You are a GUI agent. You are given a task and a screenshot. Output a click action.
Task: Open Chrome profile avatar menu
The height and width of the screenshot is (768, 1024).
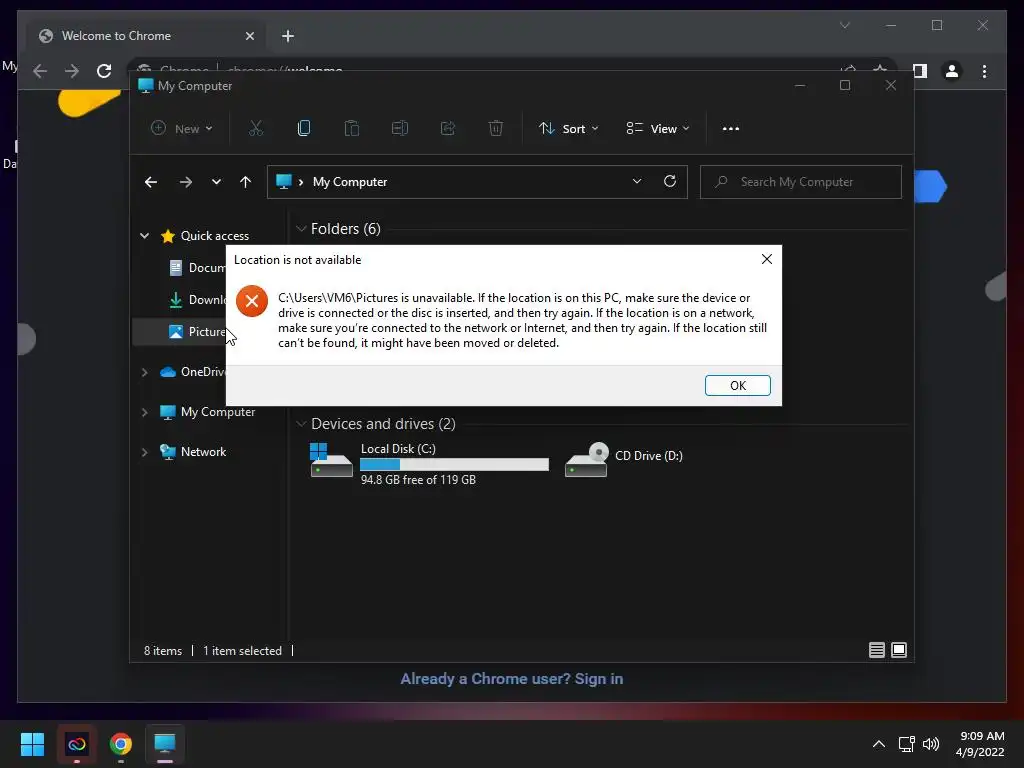coord(952,71)
